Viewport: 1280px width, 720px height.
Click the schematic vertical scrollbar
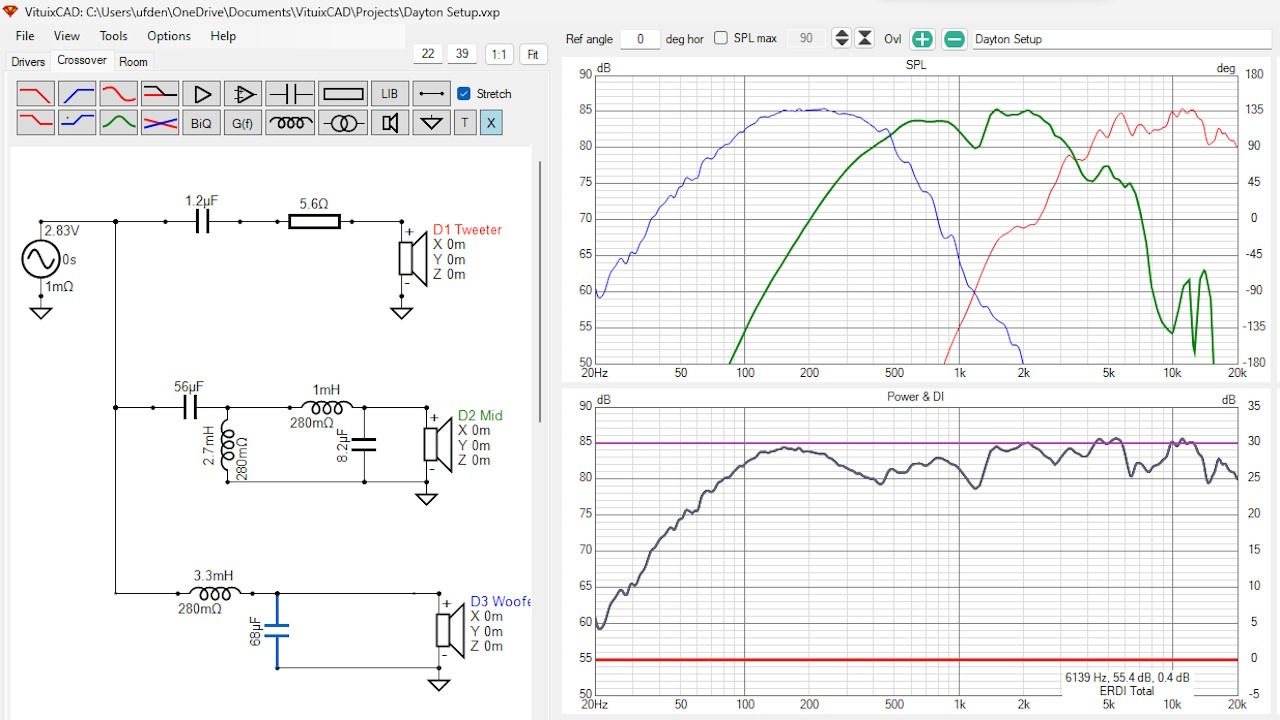(x=541, y=290)
